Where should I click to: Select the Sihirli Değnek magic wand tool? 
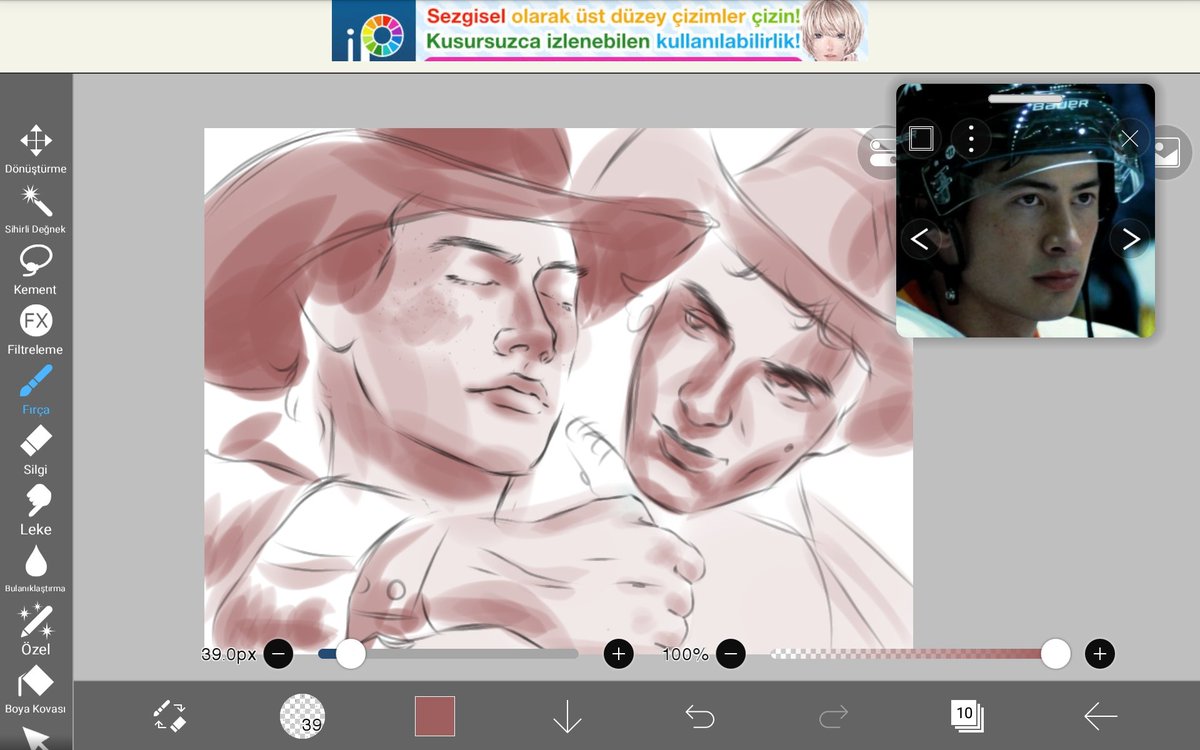[36, 209]
